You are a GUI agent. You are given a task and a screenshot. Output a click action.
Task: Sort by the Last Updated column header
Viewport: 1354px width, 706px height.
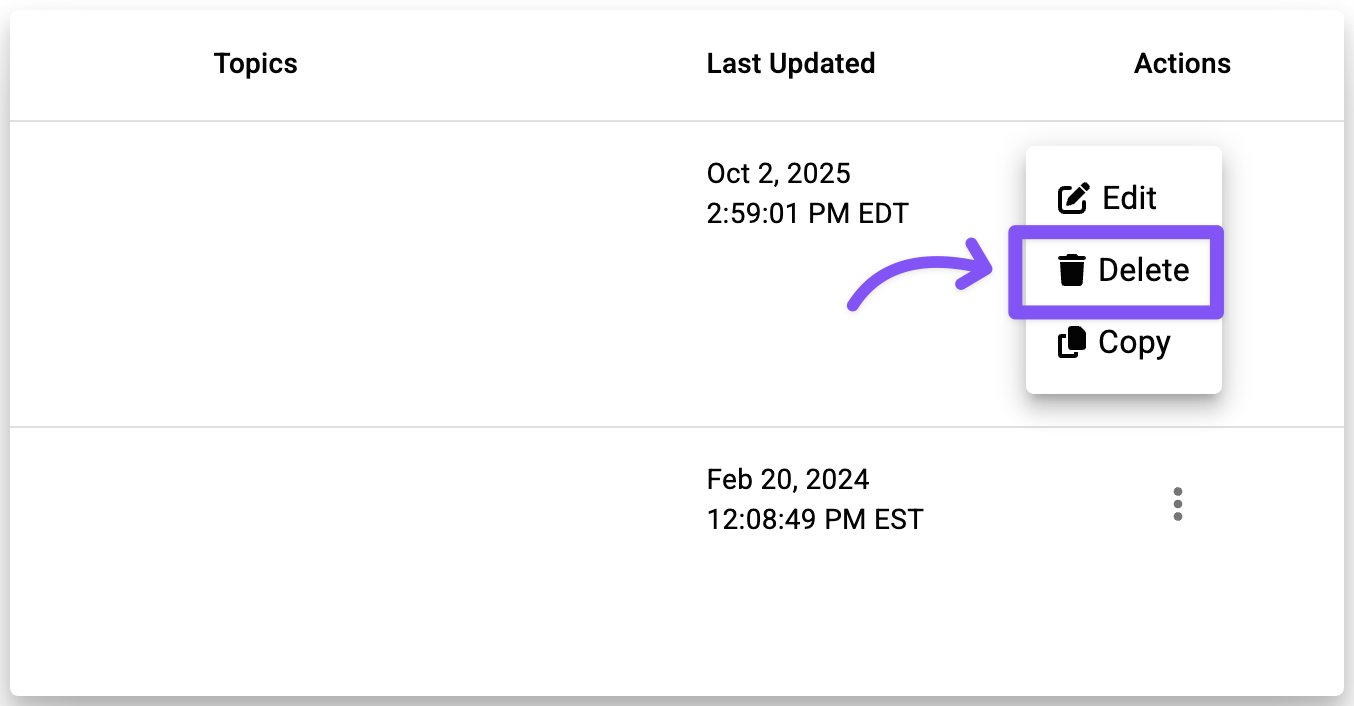[x=790, y=64]
